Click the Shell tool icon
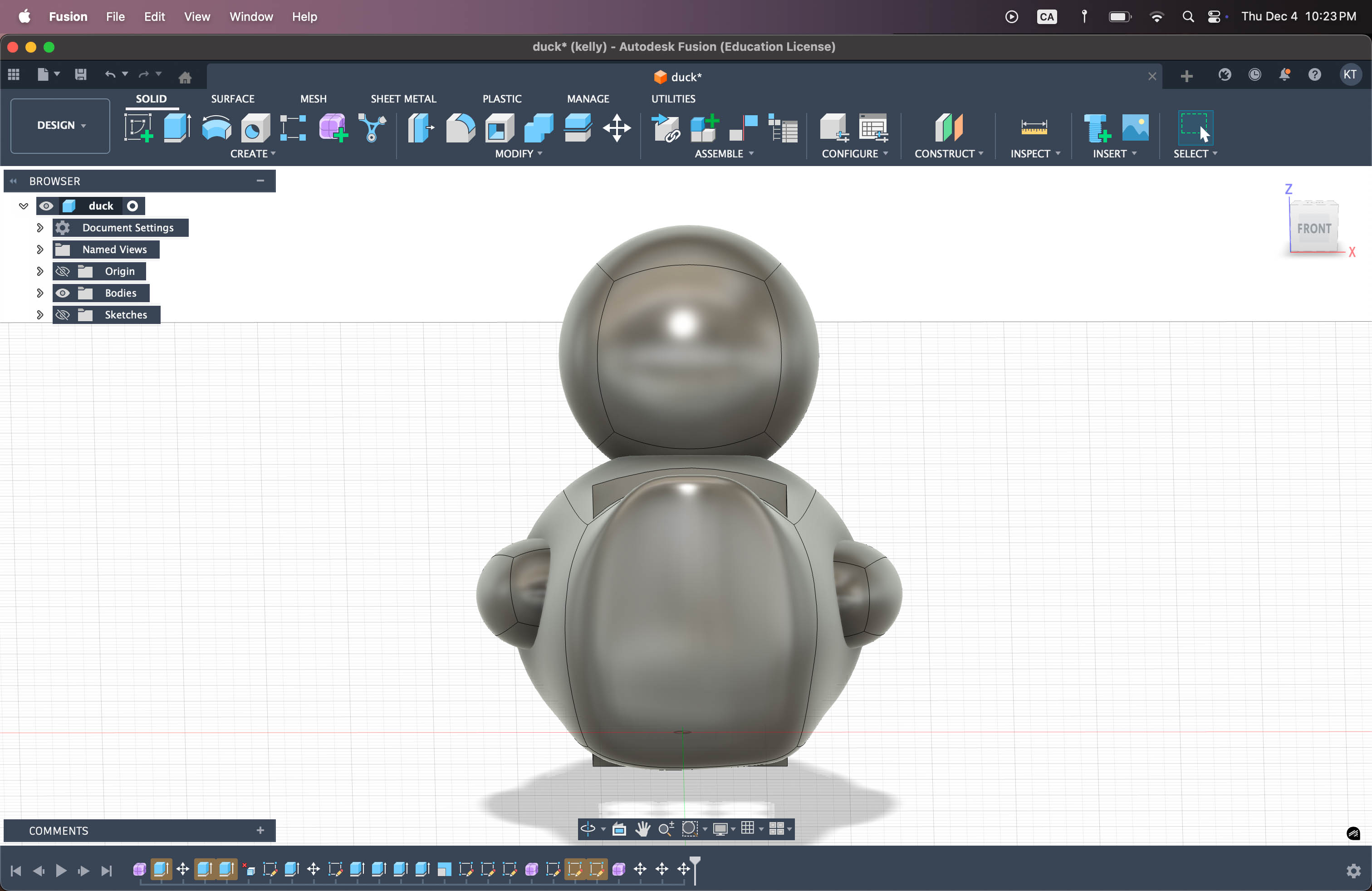The width and height of the screenshot is (1372, 891). click(x=499, y=127)
